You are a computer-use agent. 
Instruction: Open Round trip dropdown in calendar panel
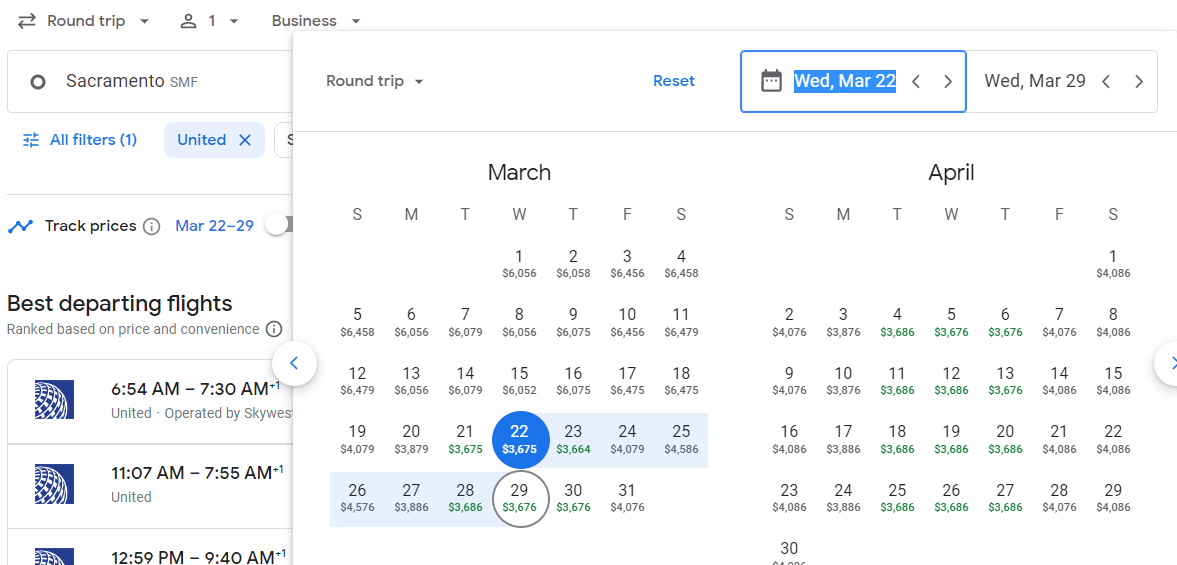pos(375,81)
